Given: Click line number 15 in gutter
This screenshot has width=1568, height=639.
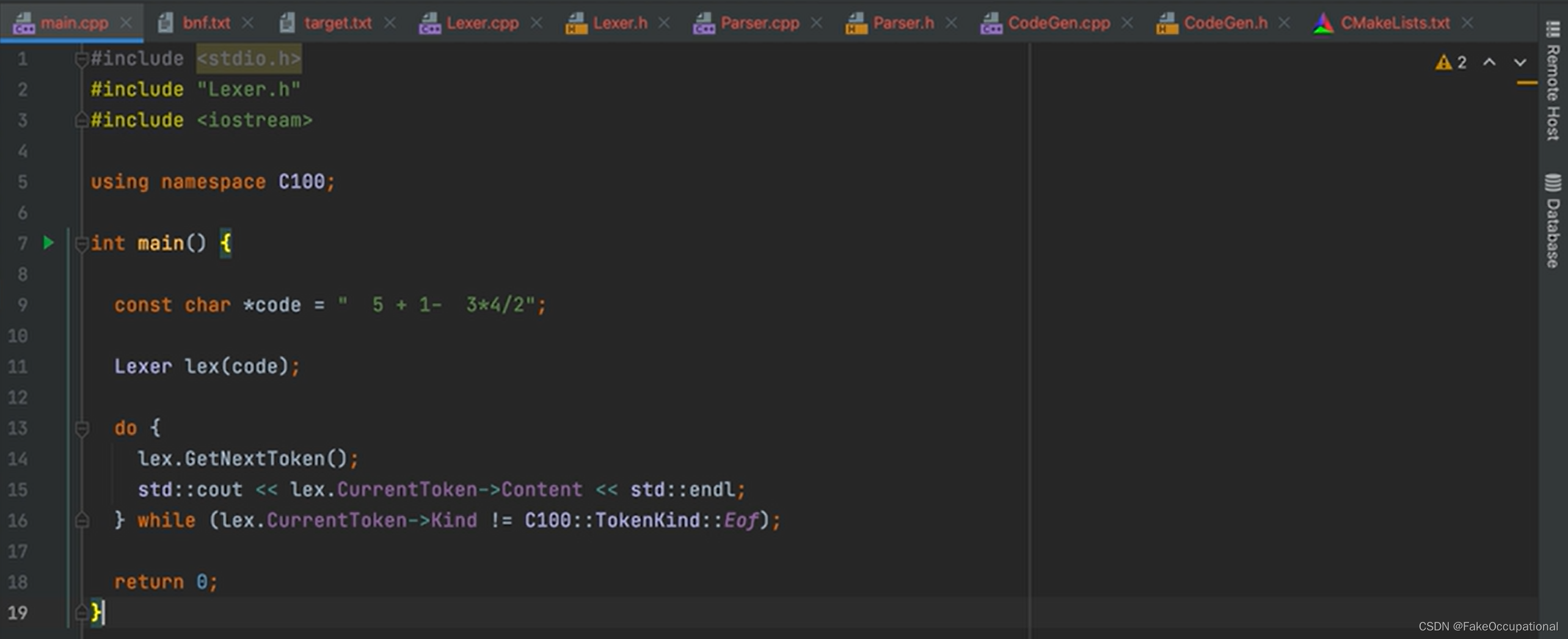Looking at the screenshot, I should (18, 489).
